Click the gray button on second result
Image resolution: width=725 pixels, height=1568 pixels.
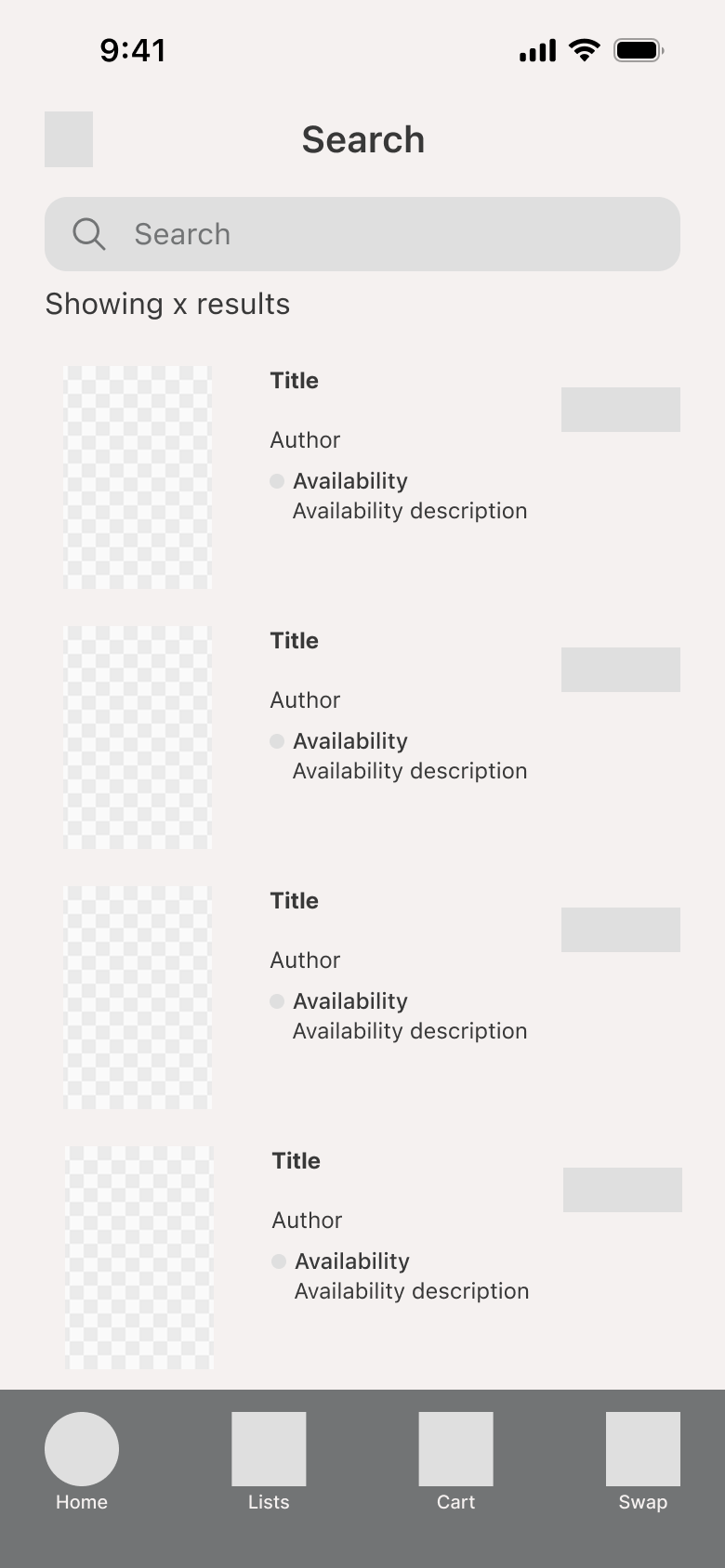click(x=621, y=670)
